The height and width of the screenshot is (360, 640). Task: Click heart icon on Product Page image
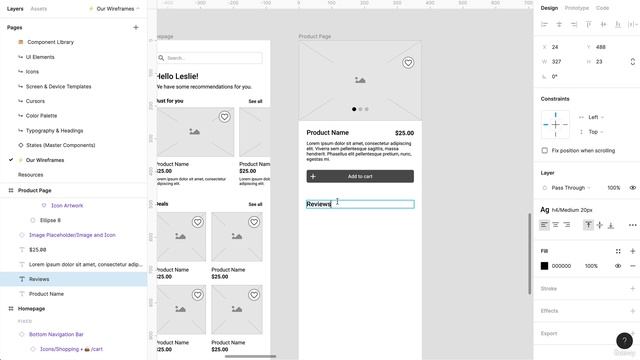click(x=408, y=62)
